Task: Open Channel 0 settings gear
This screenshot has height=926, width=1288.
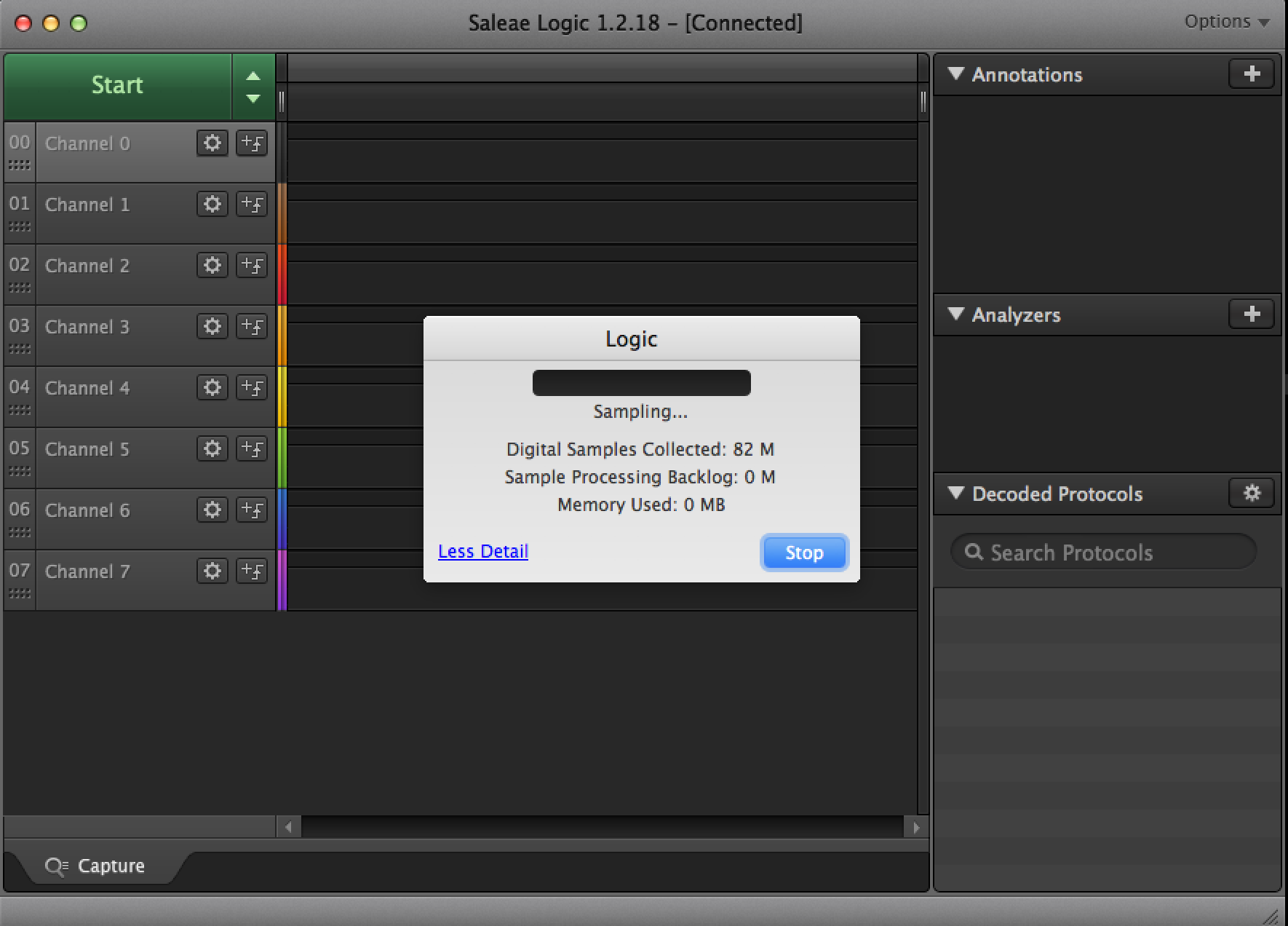Action: [212, 143]
